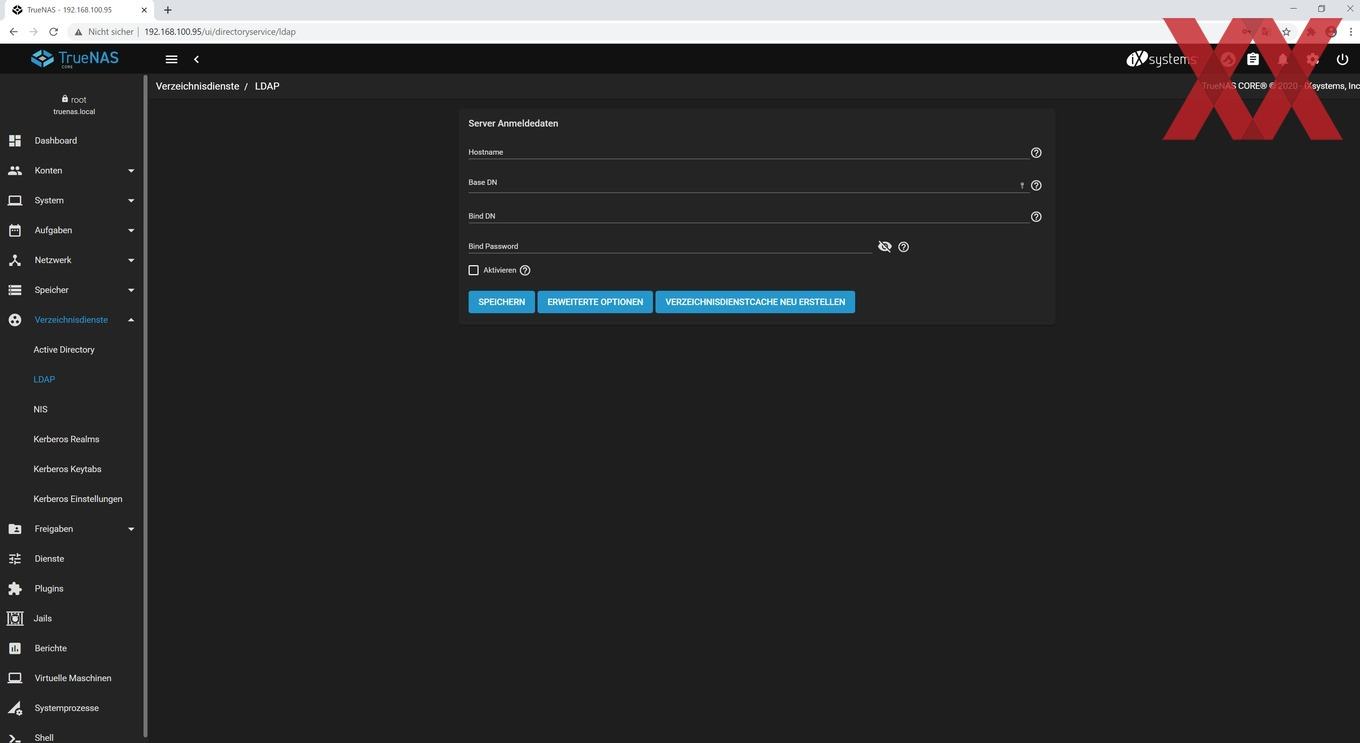This screenshot has height=743, width=1360.
Task: Expand the Freigaben submenu arrow
Action: 131,529
